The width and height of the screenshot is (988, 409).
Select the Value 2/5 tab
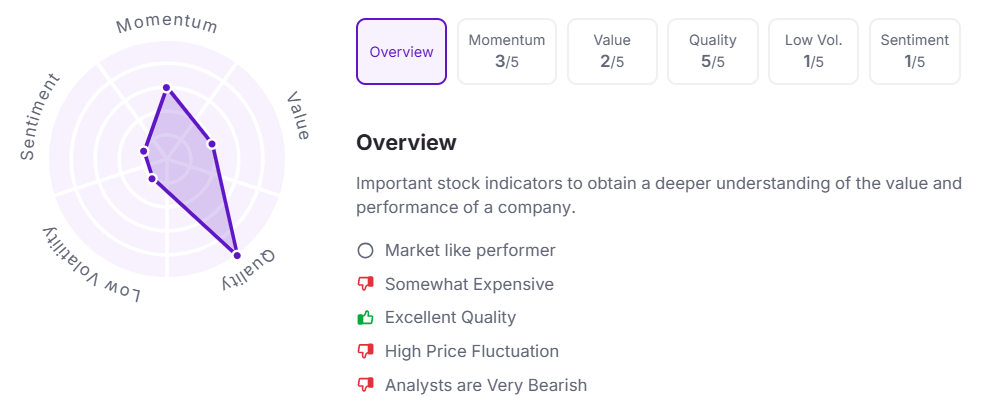(x=612, y=52)
